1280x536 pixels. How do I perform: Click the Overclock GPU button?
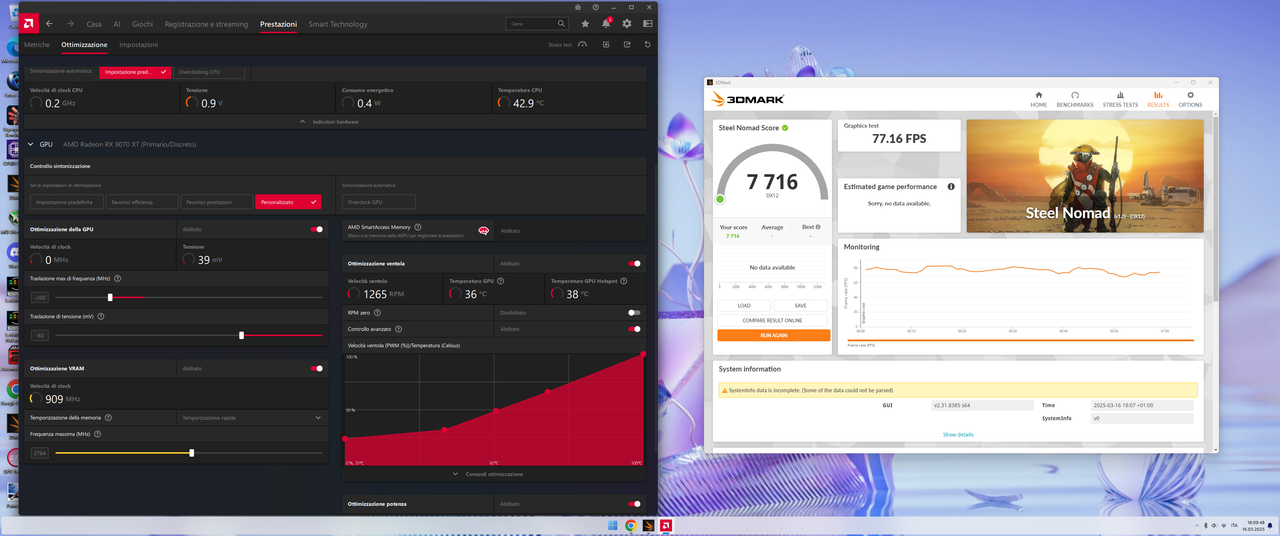[379, 202]
